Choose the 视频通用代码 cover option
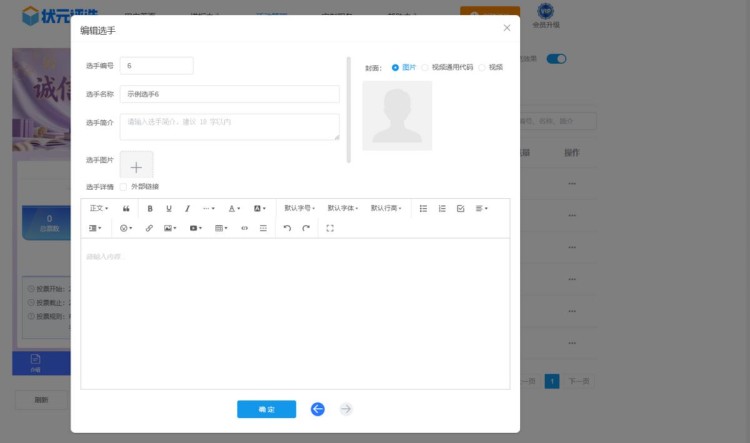Viewport: 750px width, 443px height. [425, 67]
